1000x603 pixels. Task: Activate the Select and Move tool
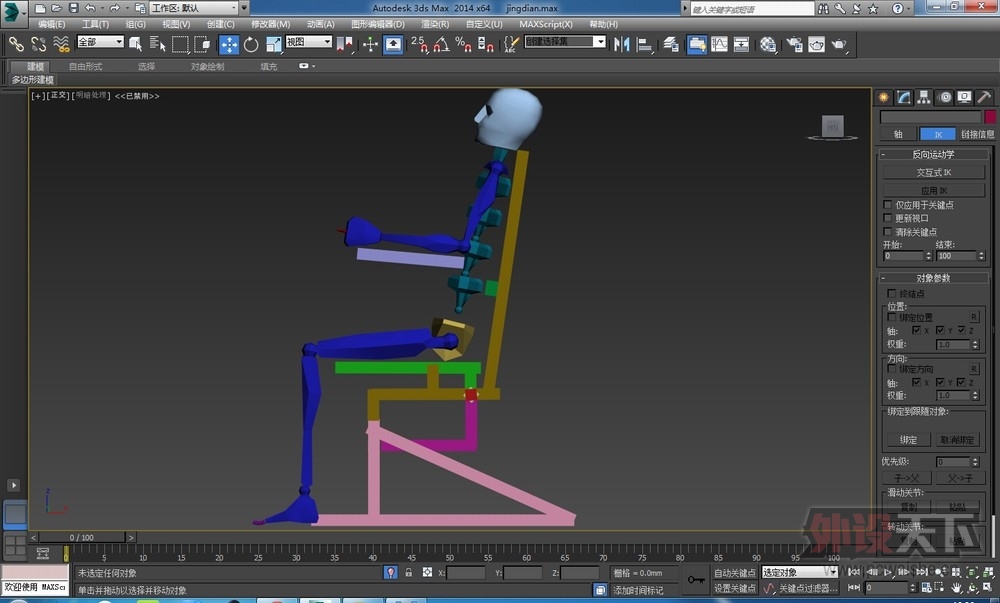(229, 44)
